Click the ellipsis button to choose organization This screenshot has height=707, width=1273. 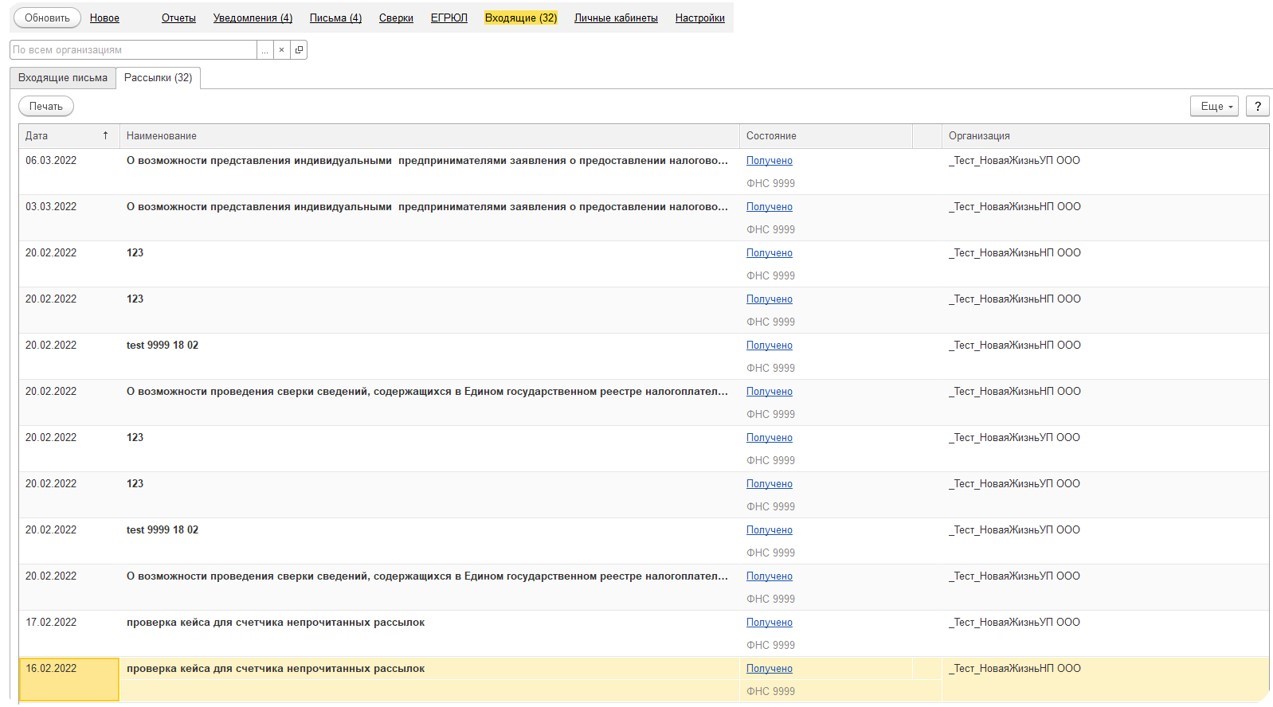point(265,50)
